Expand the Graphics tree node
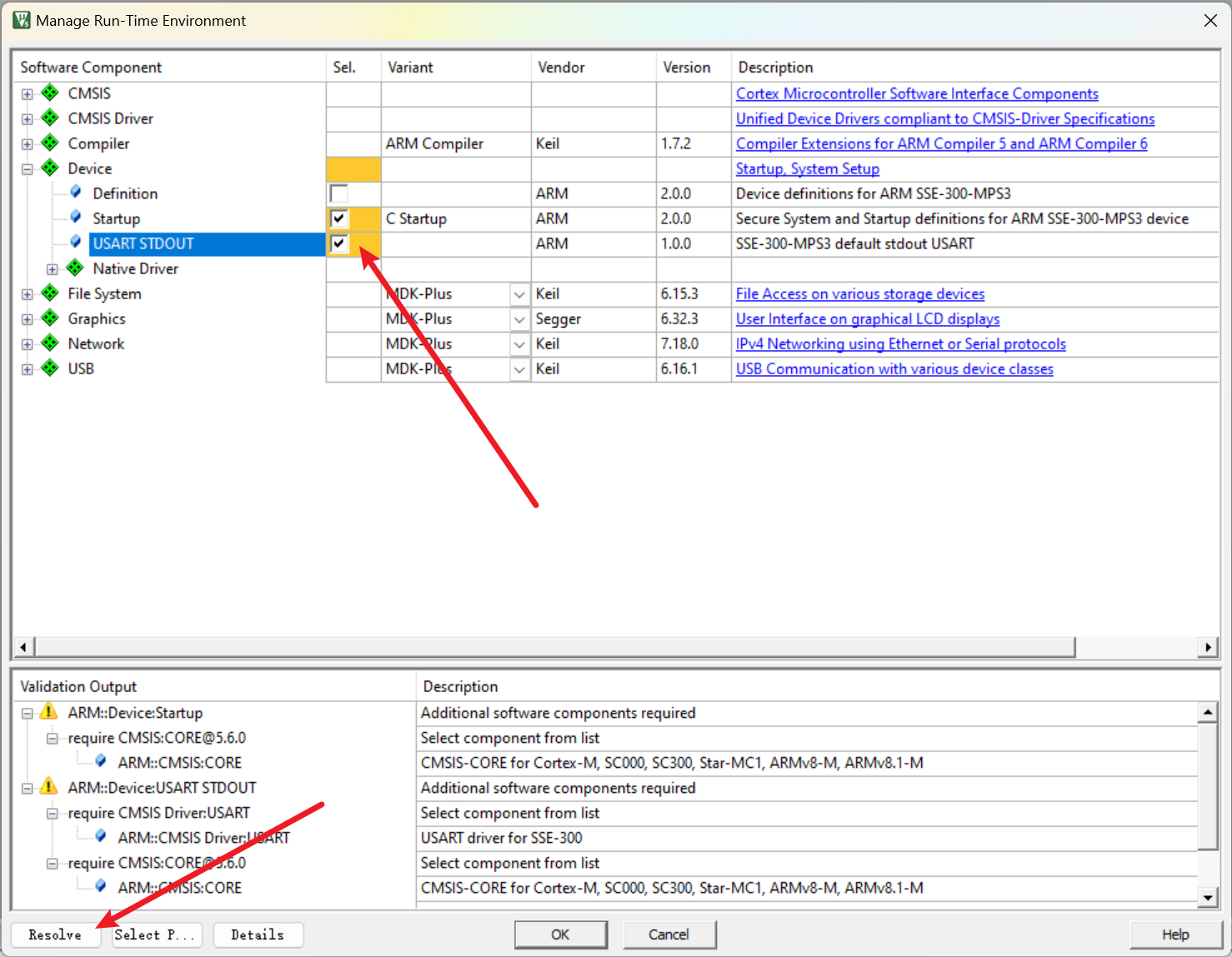The image size is (1232, 957). pyautogui.click(x=28, y=319)
